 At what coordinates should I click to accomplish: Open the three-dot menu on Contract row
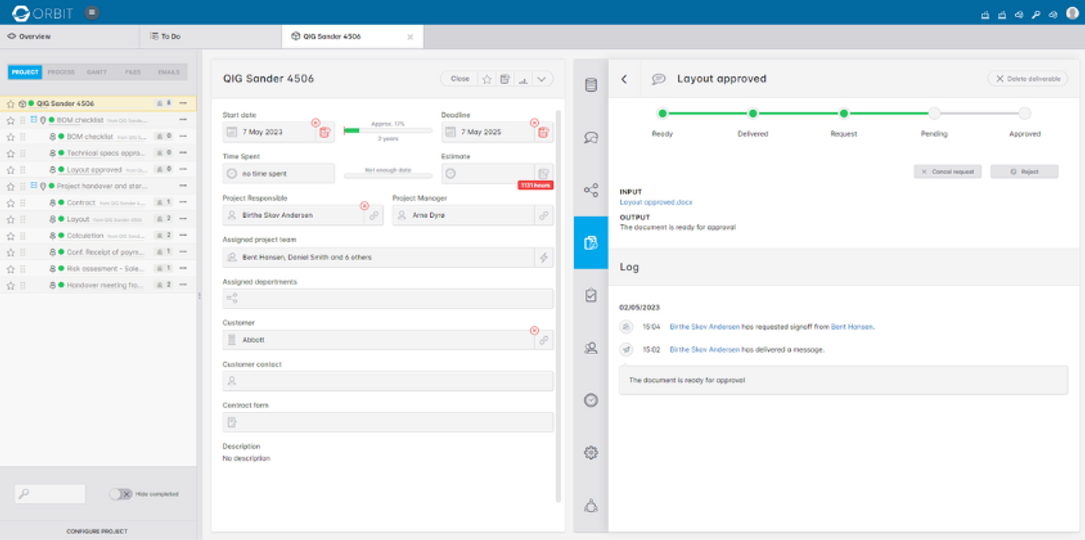point(184,203)
